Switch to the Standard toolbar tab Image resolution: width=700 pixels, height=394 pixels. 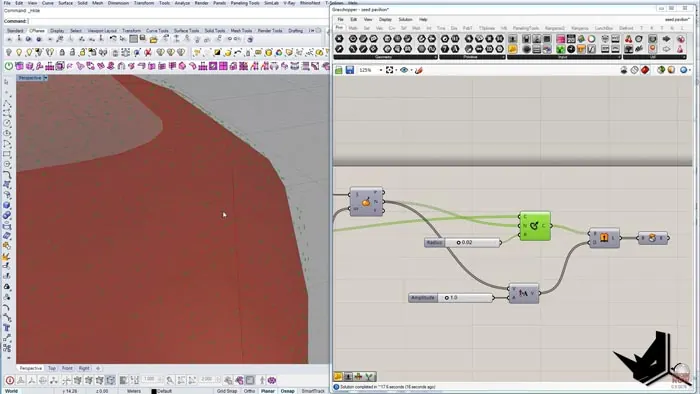pyautogui.click(x=15, y=31)
